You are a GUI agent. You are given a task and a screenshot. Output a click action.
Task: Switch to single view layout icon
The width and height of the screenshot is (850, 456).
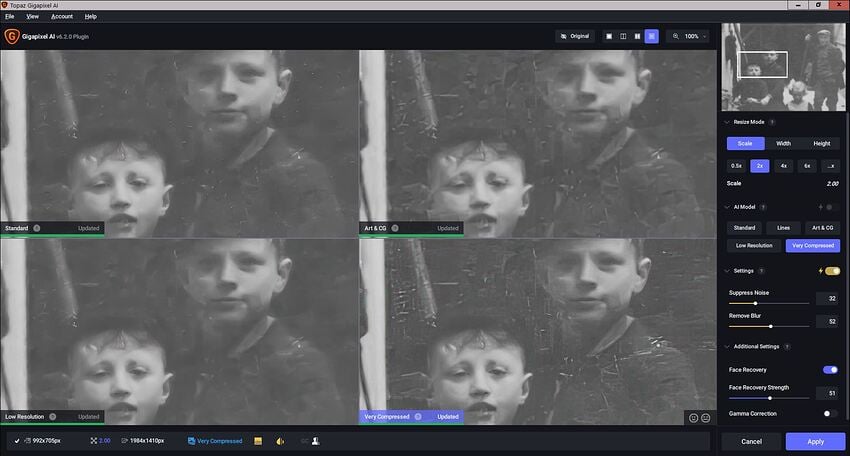[x=607, y=36]
